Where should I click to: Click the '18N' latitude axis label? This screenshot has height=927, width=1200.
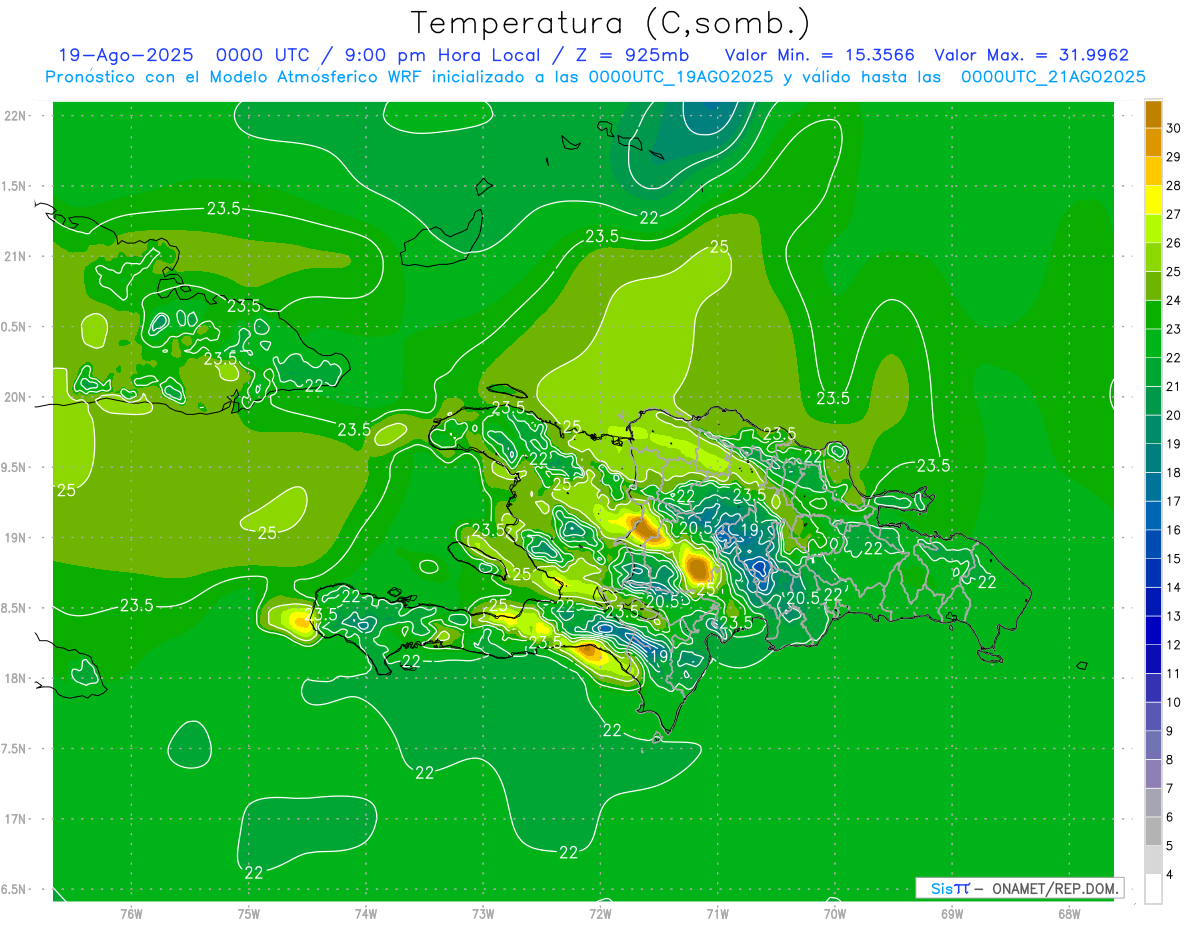point(15,679)
